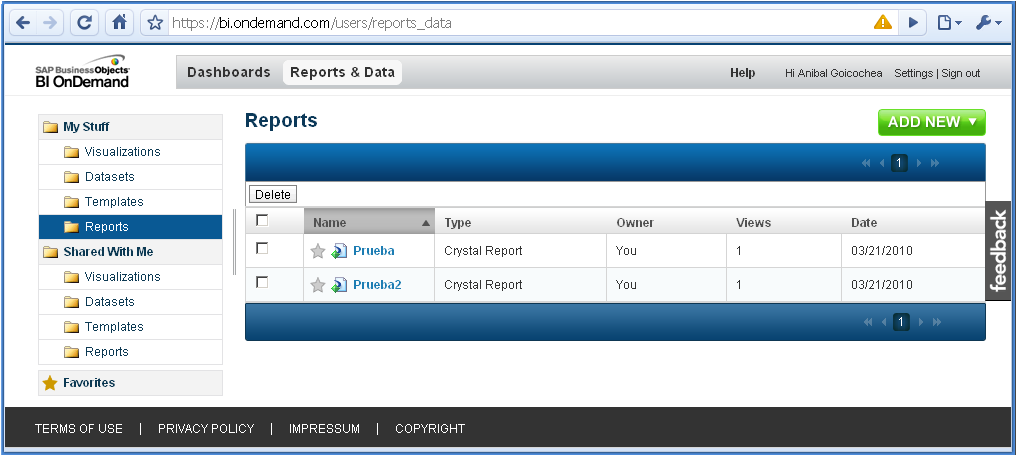Tick the select-all checkbox in table header
Image resolution: width=1019 pixels, height=456 pixels.
click(x=262, y=221)
